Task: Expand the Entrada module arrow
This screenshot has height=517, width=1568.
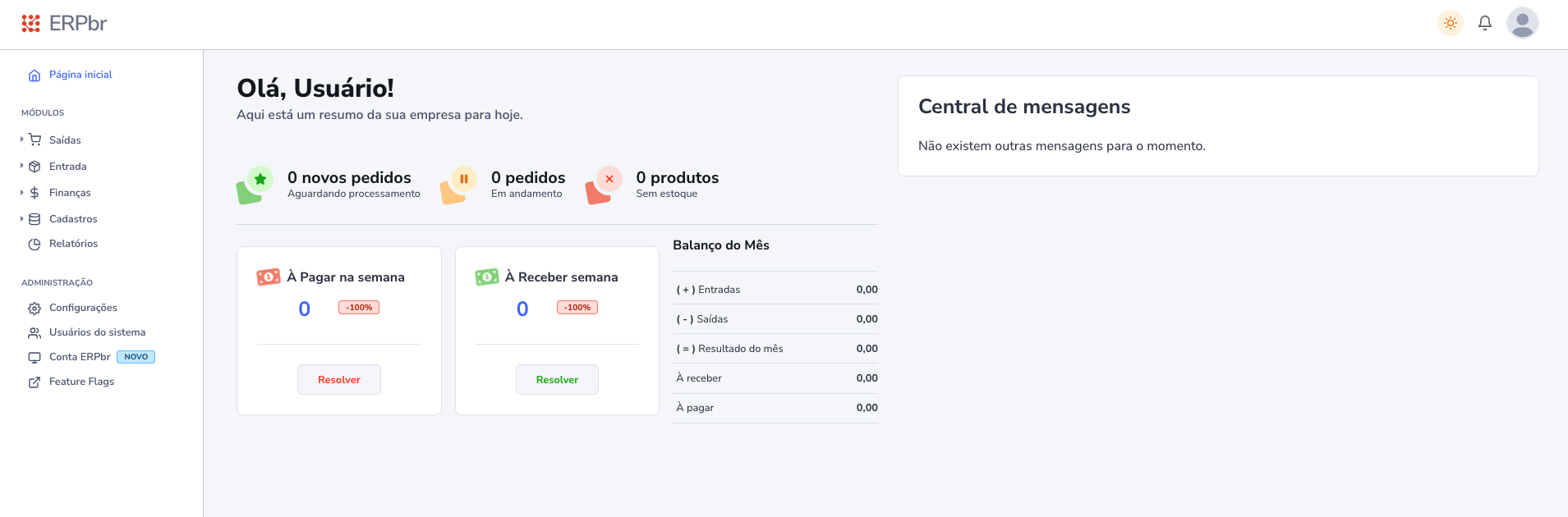Action: click(x=22, y=166)
